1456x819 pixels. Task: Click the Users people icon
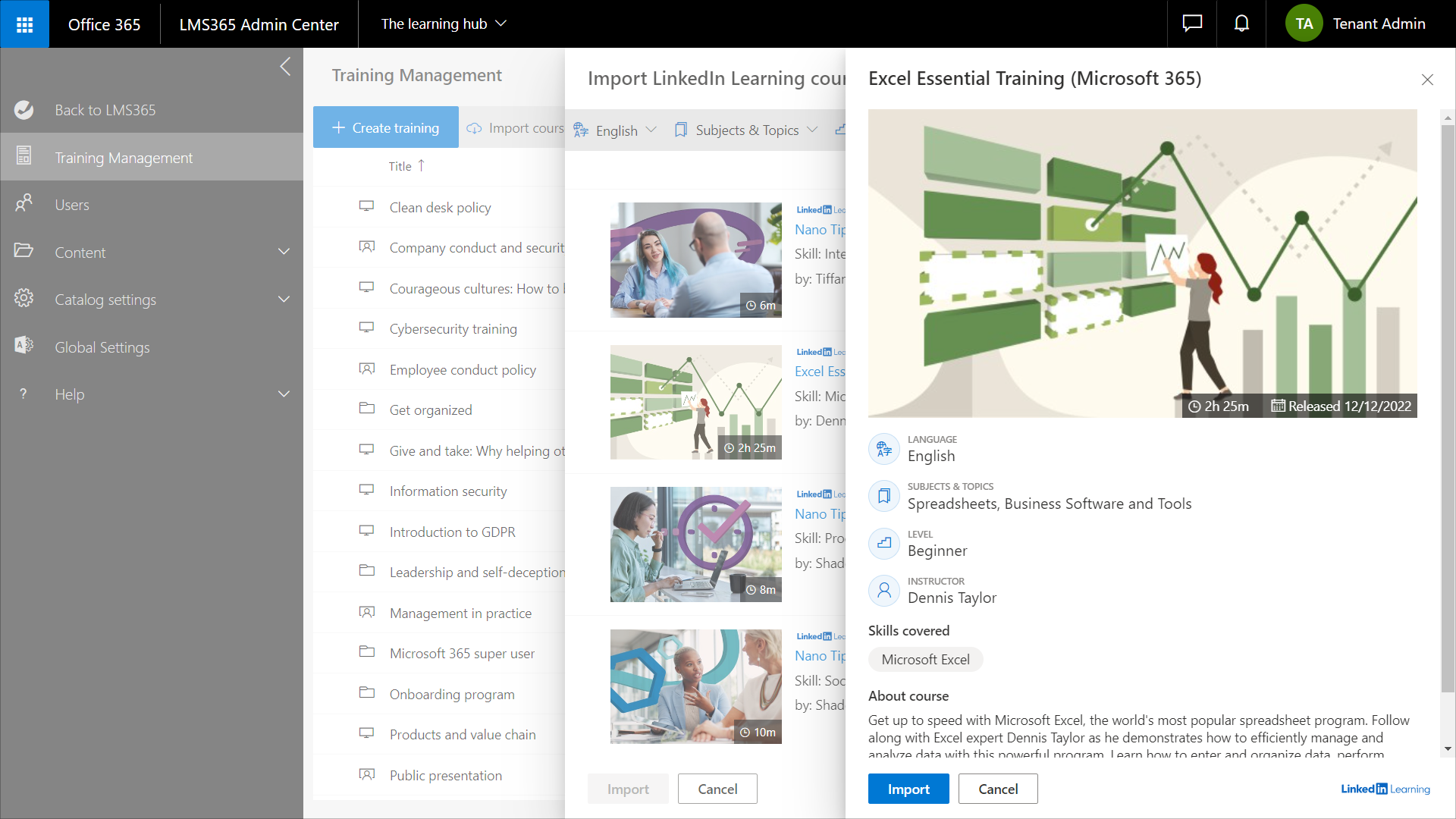pos(24,203)
